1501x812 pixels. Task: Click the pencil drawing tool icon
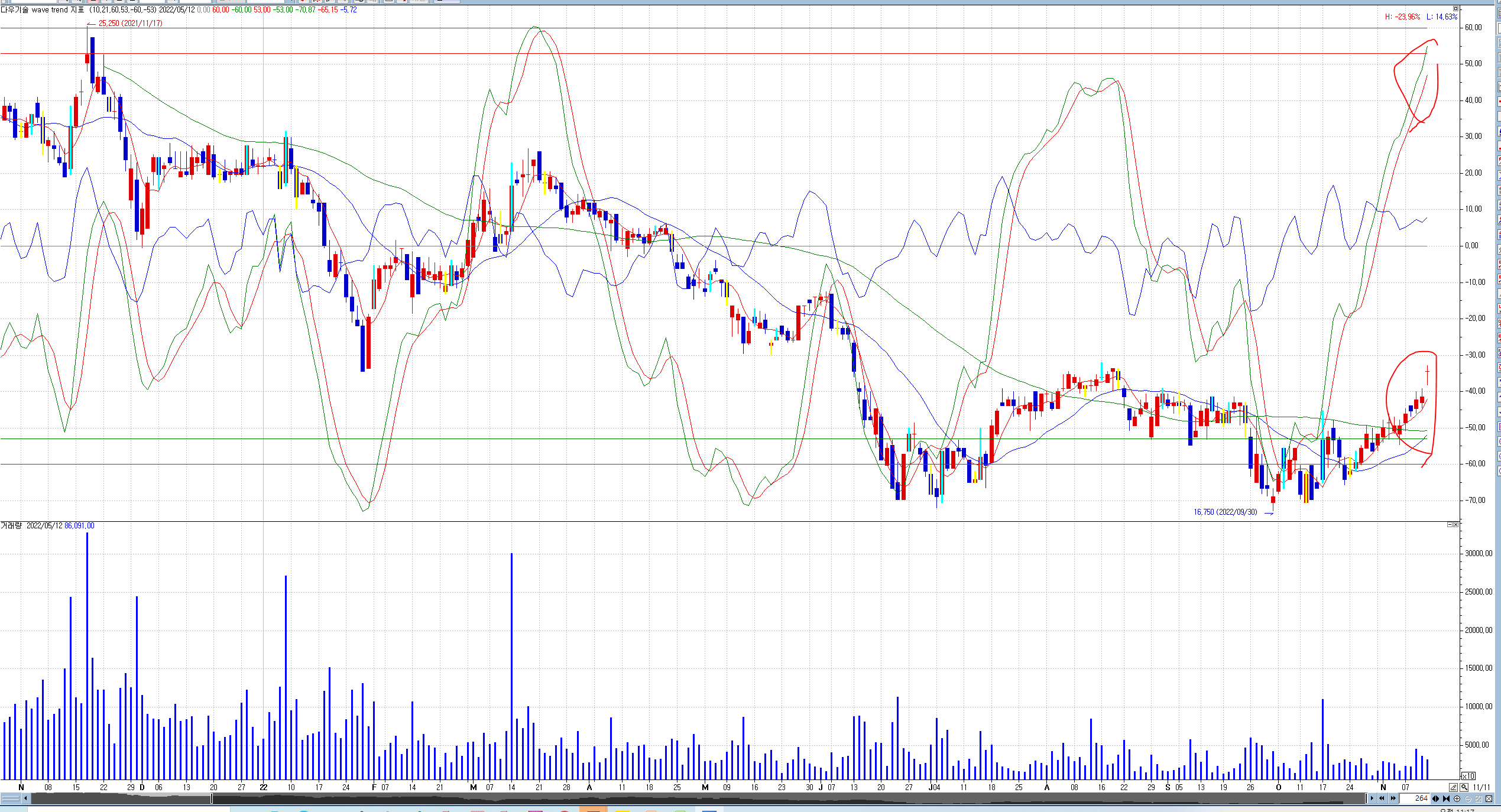point(1453,787)
